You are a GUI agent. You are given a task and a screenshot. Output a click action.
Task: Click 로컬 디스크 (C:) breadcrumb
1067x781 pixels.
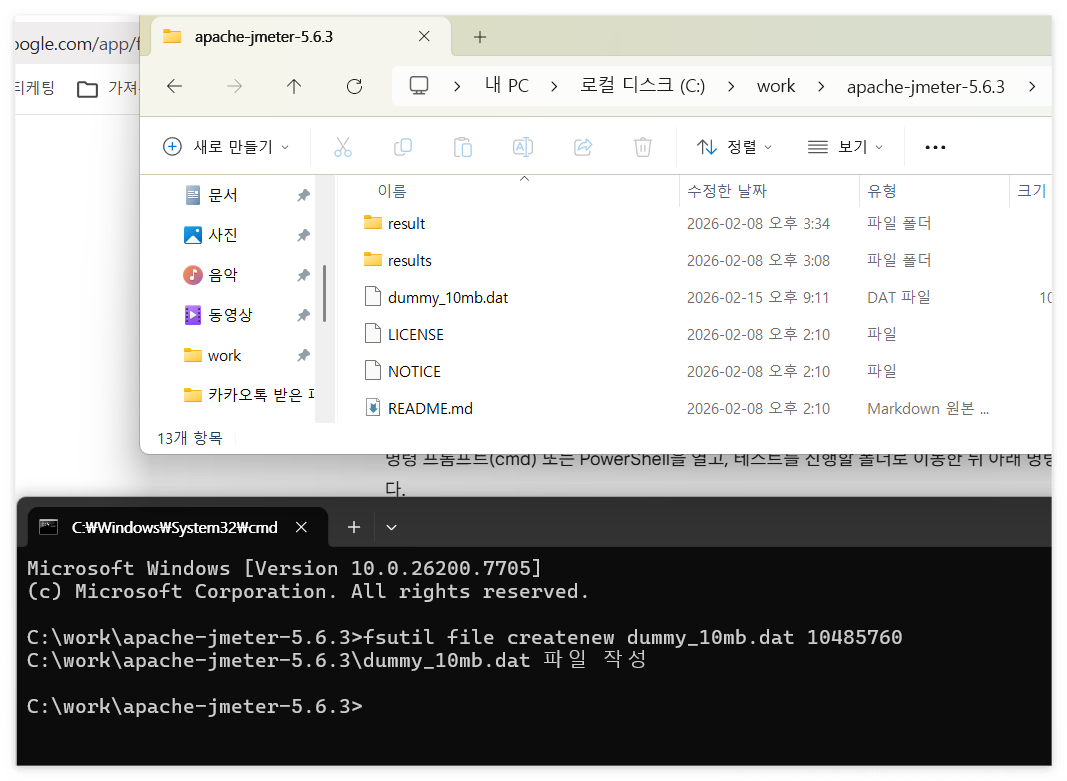pyautogui.click(x=642, y=86)
